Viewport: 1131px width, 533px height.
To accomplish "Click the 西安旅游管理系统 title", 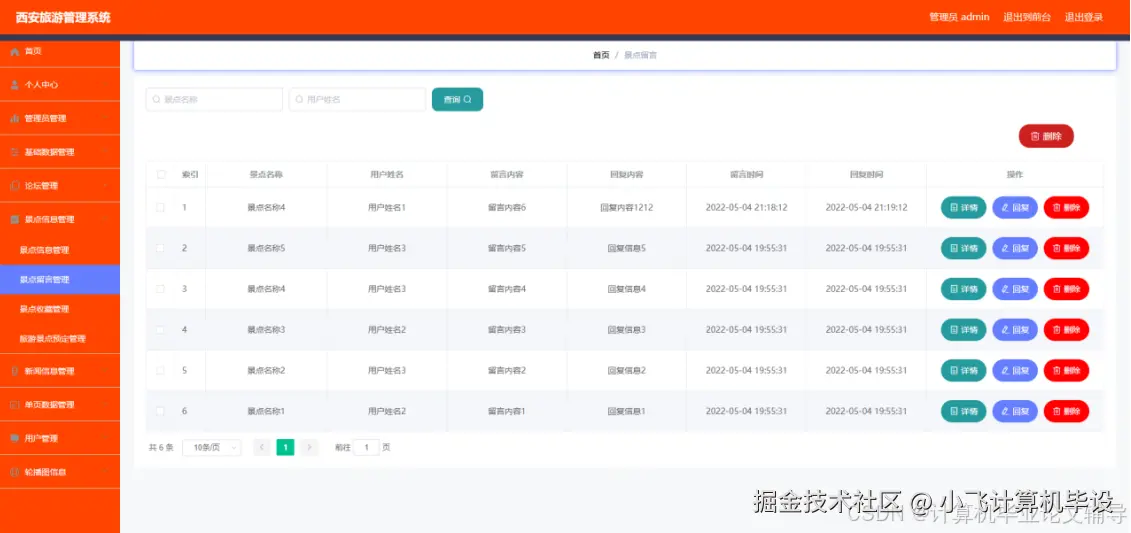I will click(x=63, y=17).
